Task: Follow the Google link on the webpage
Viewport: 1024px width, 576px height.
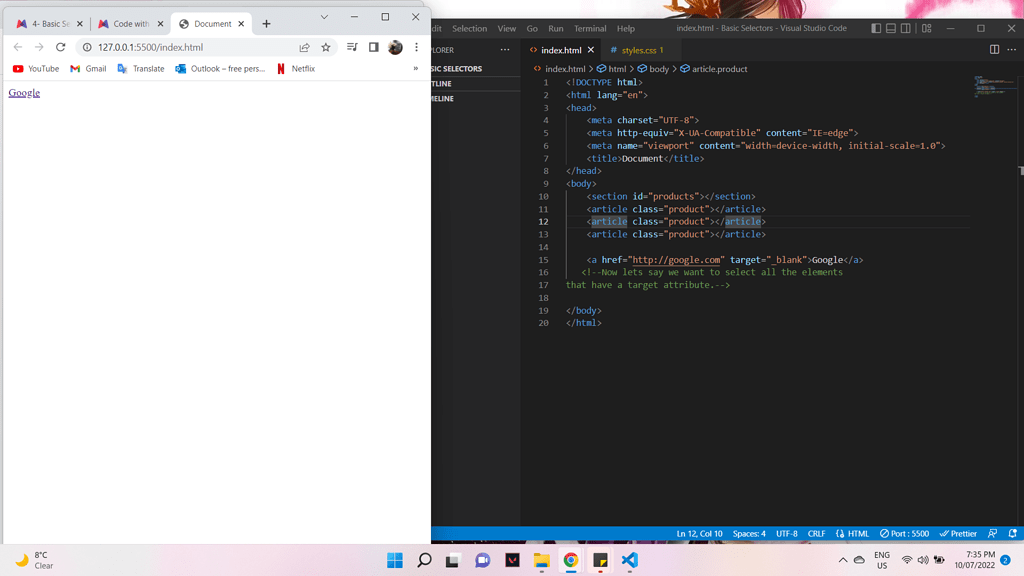Action: (x=23, y=92)
